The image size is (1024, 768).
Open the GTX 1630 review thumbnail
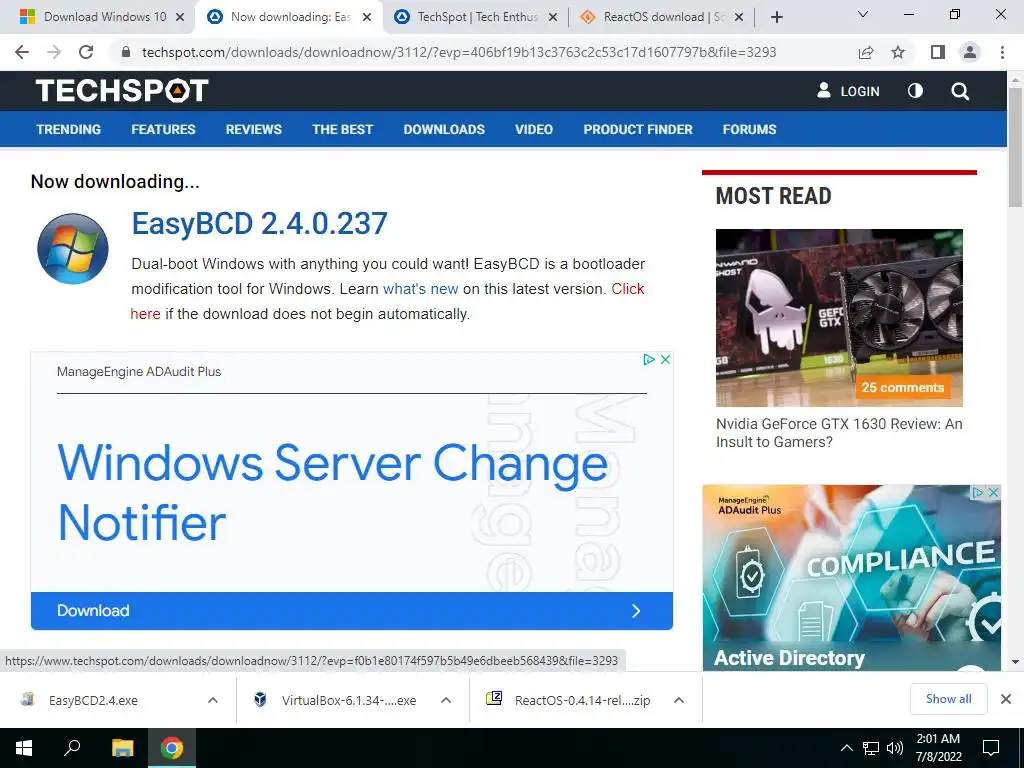tap(839, 317)
